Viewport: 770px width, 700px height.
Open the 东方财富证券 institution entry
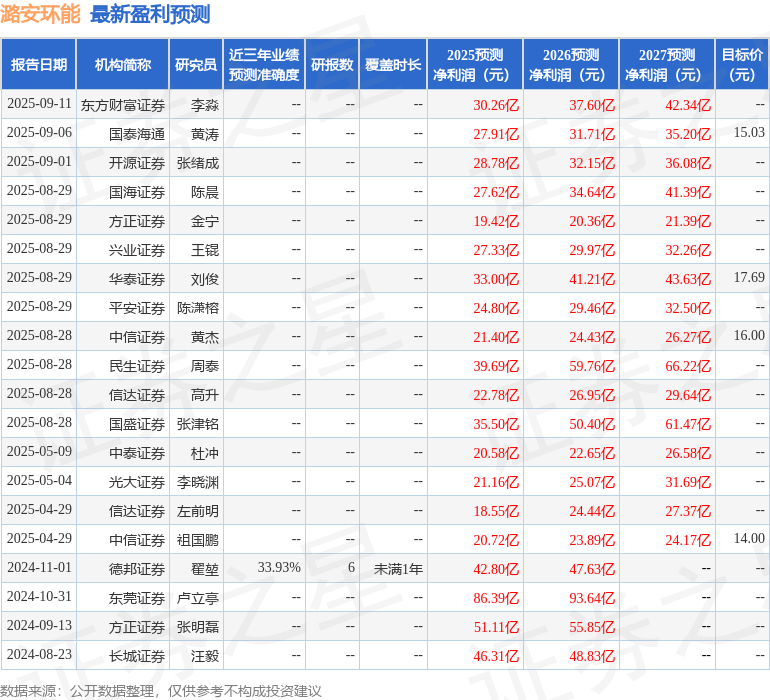123,105
